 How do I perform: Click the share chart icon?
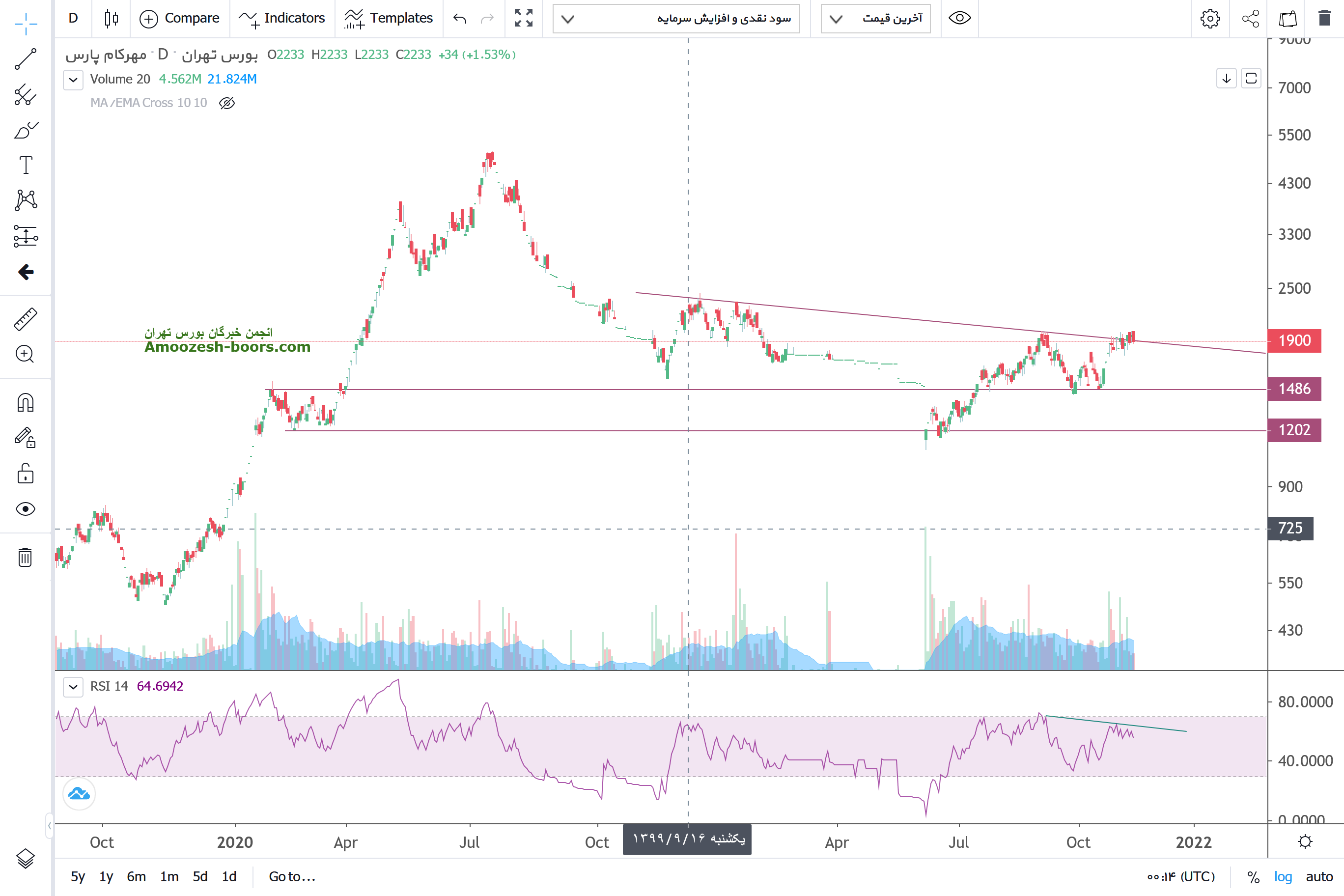[1250, 18]
